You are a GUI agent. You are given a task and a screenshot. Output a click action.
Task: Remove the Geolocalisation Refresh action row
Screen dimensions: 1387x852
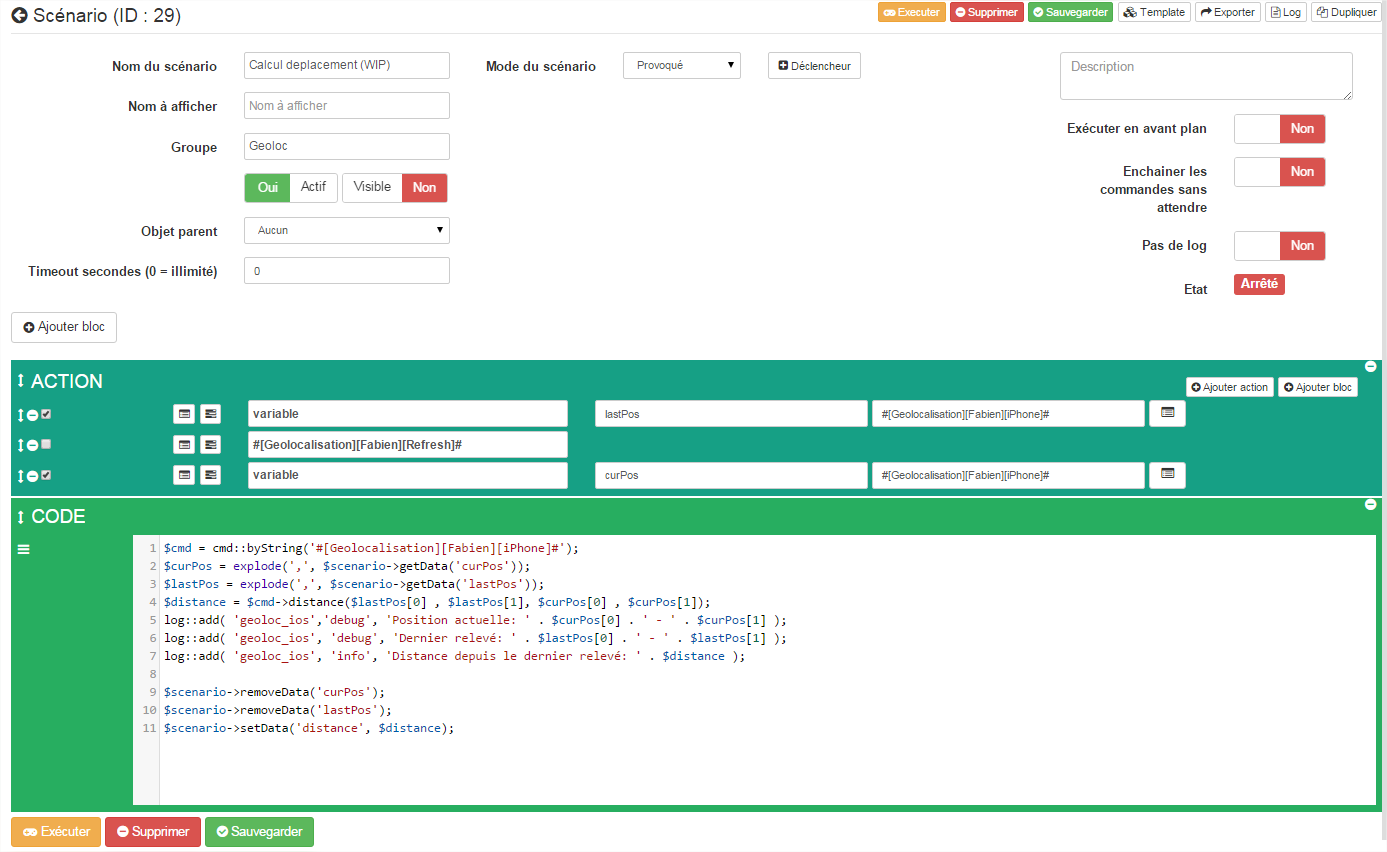(33, 445)
